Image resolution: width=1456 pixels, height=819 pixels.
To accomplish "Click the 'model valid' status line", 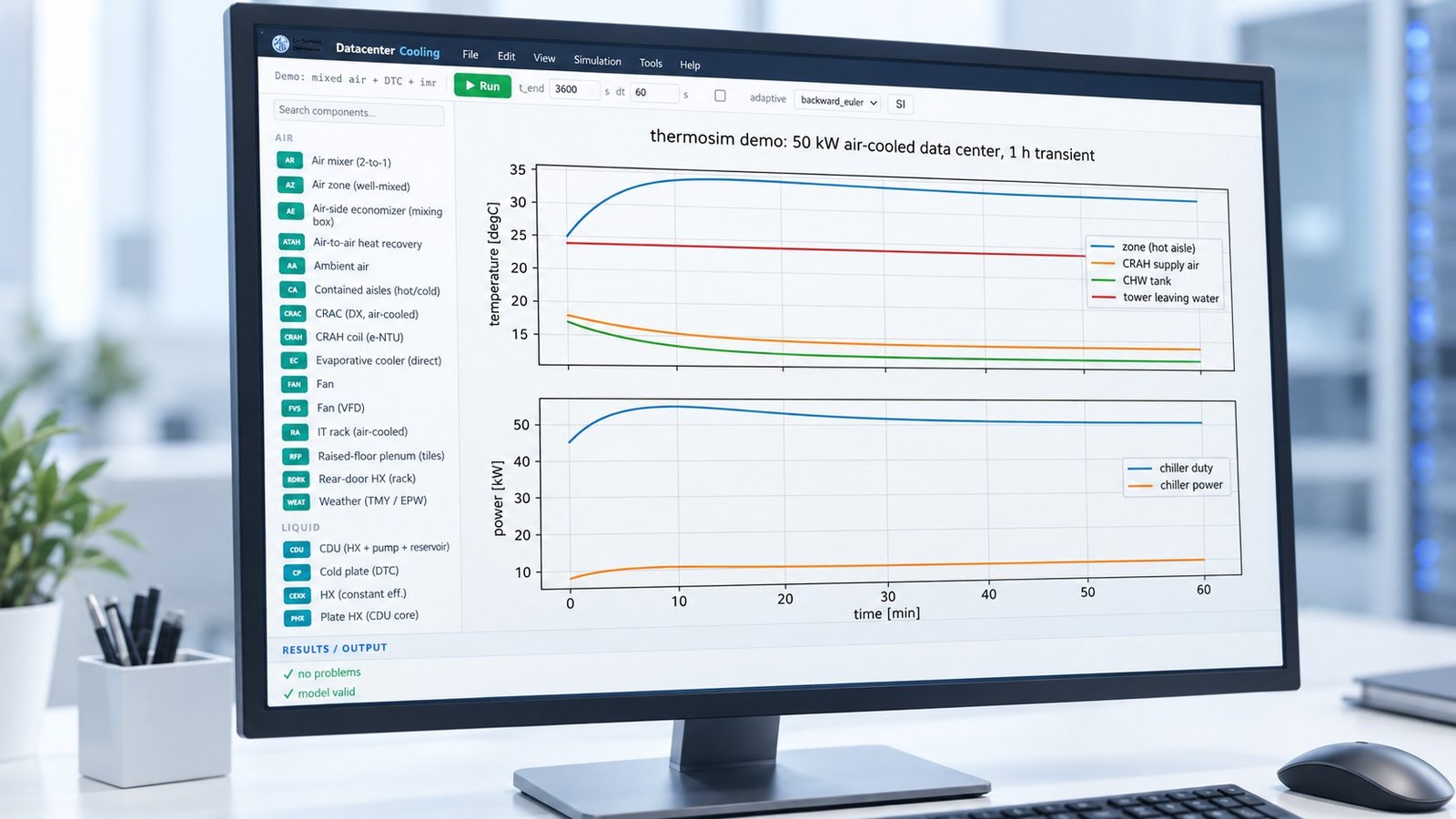I will pos(318,693).
